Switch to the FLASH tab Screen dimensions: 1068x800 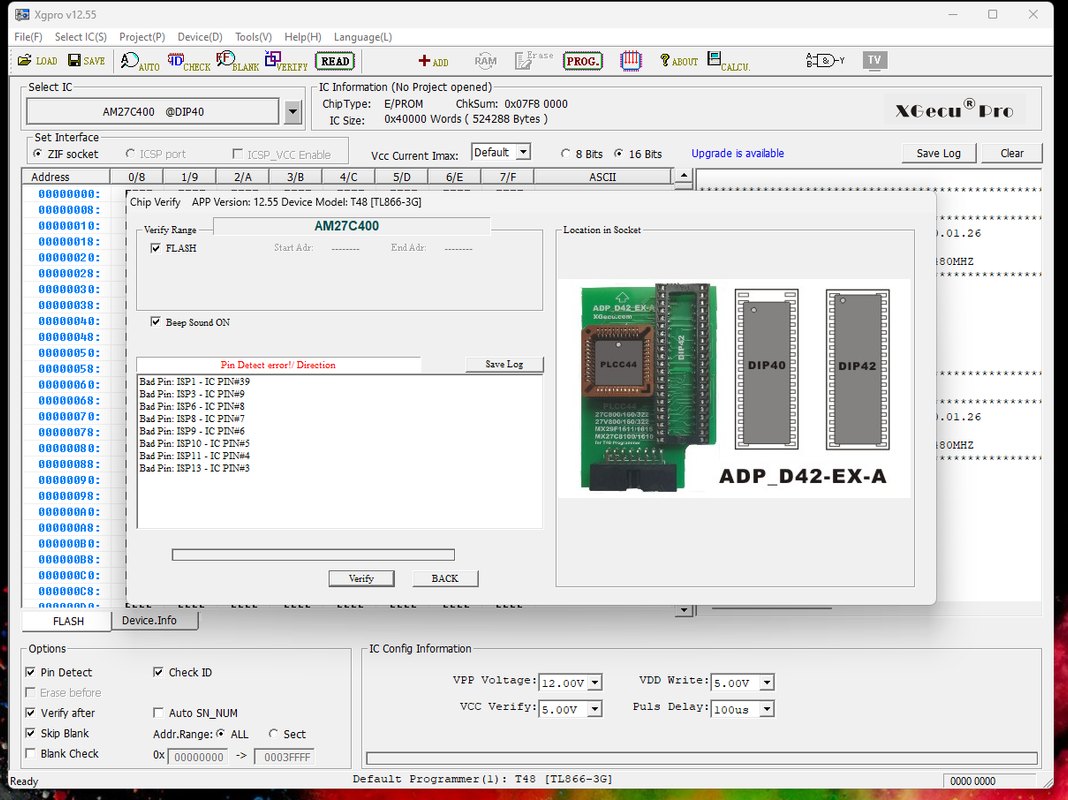[x=67, y=621]
